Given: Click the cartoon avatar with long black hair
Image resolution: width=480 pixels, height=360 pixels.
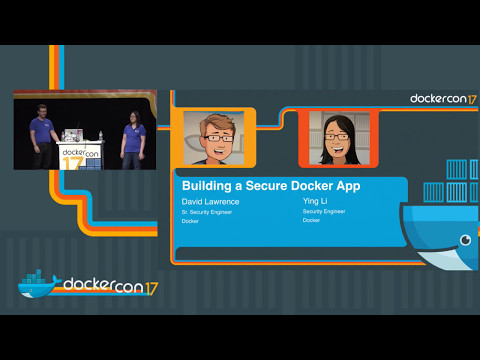Looking at the screenshot, I should point(339,138).
